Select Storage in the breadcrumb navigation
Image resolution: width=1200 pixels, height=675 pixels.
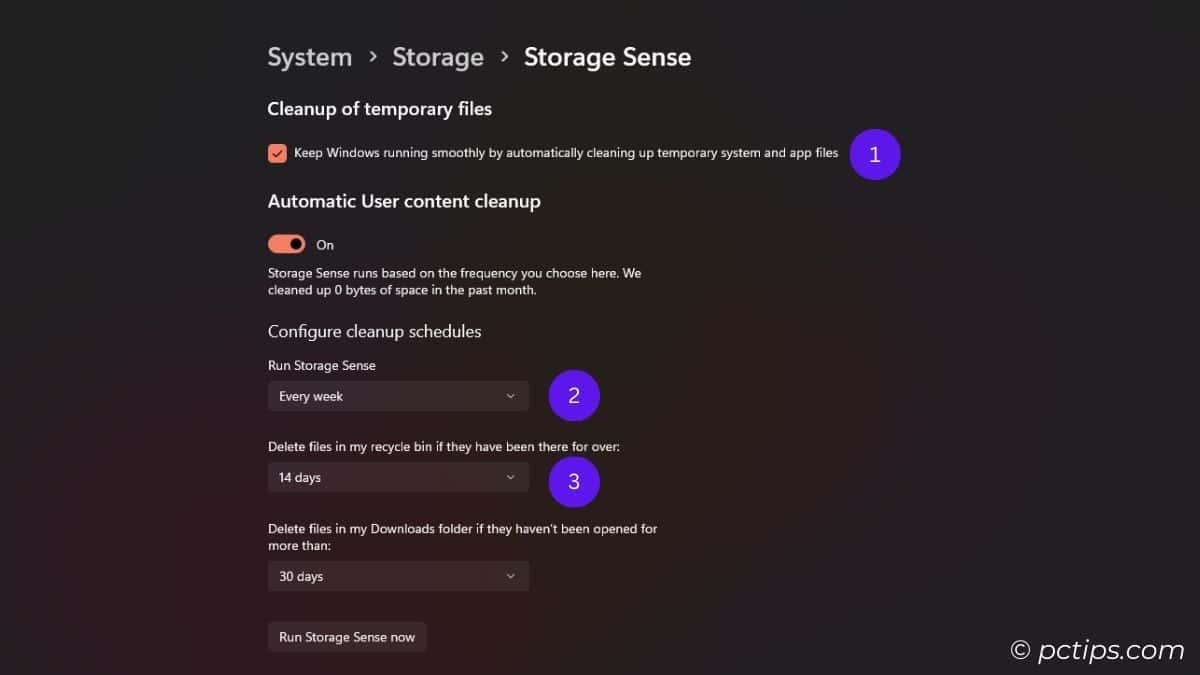[438, 57]
